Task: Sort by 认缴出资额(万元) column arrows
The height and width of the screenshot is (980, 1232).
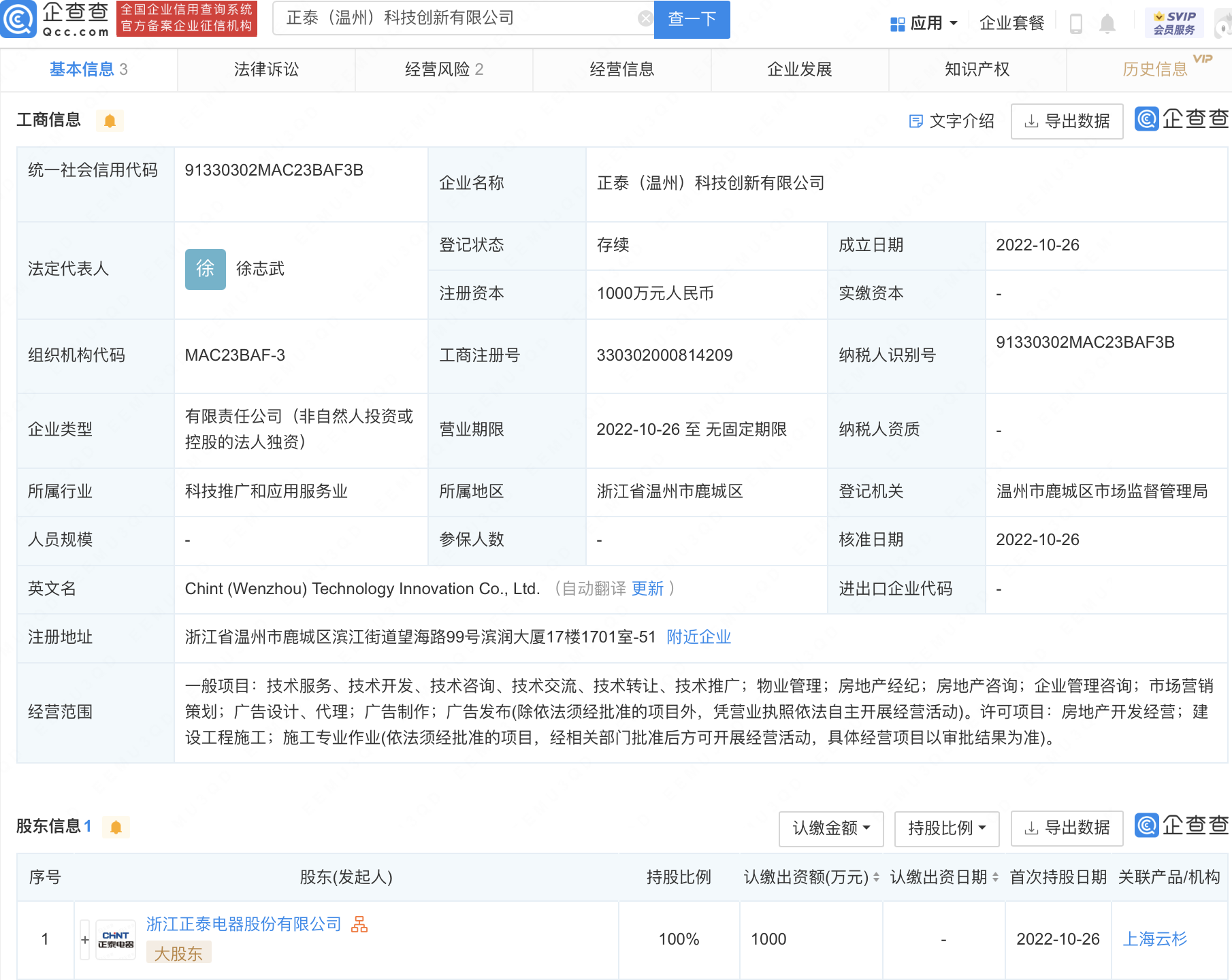Action: [x=876, y=877]
